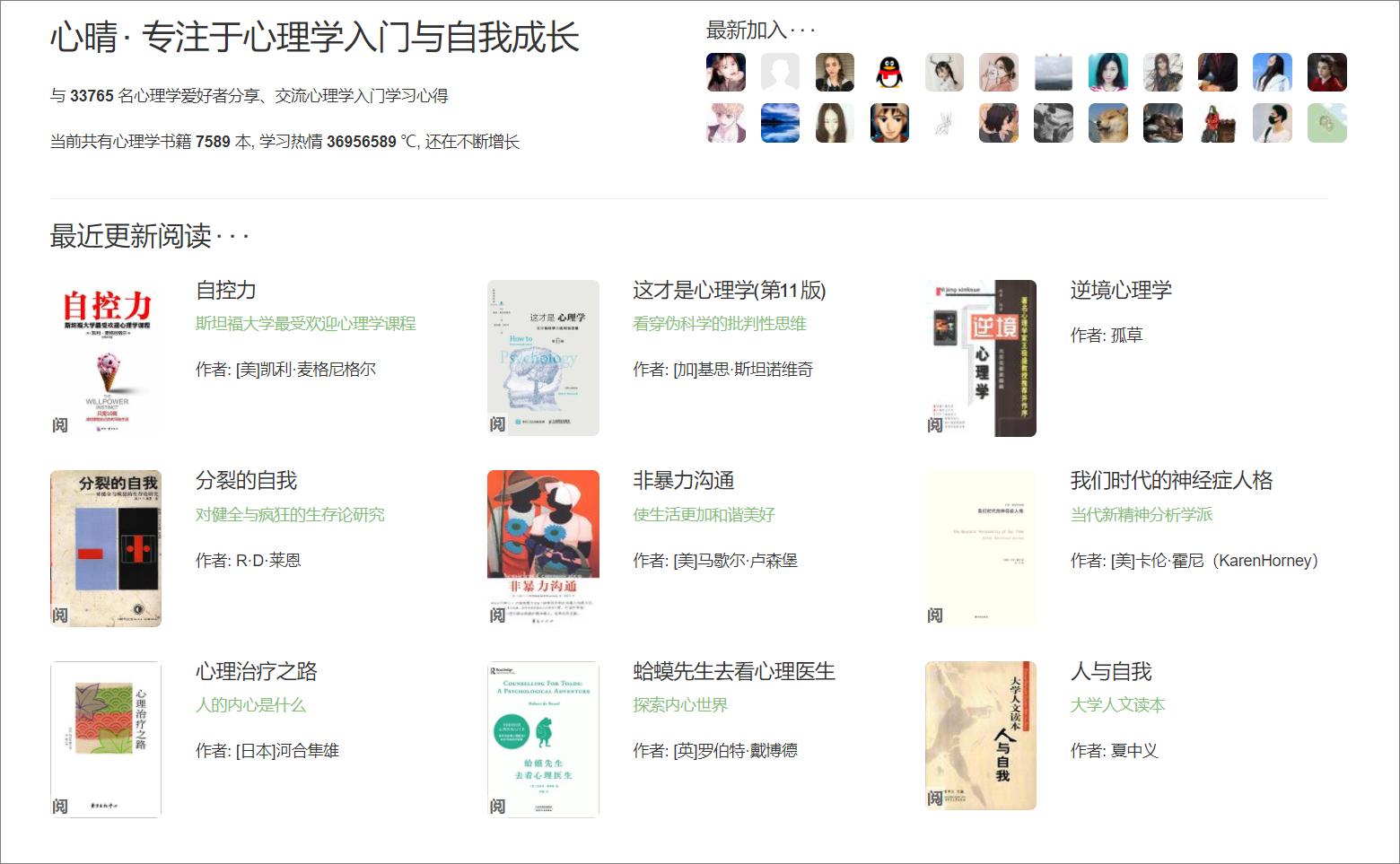Viewport: 1400px width, 864px height.
Task: Open the deer antler girl avatar
Action: (x=944, y=72)
